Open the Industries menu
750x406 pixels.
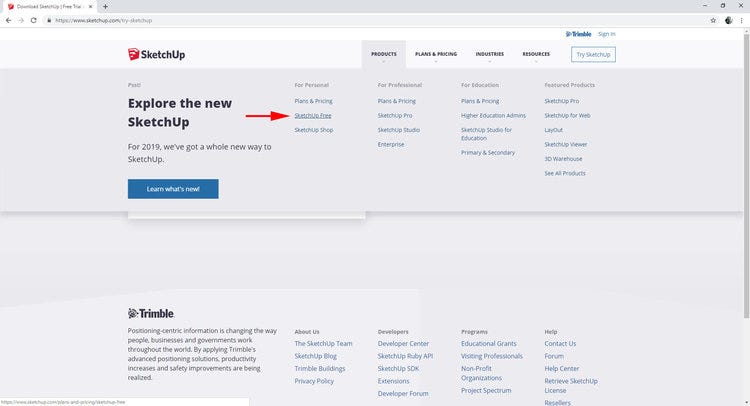(x=489, y=54)
